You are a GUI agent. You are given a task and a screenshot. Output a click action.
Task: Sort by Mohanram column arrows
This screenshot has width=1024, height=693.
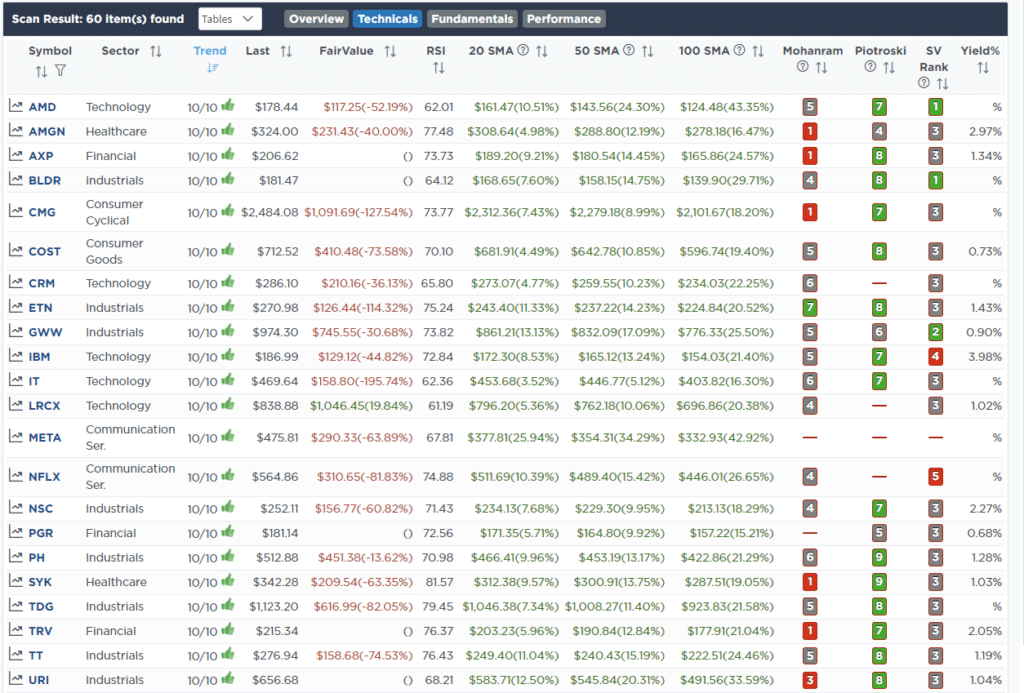822,68
